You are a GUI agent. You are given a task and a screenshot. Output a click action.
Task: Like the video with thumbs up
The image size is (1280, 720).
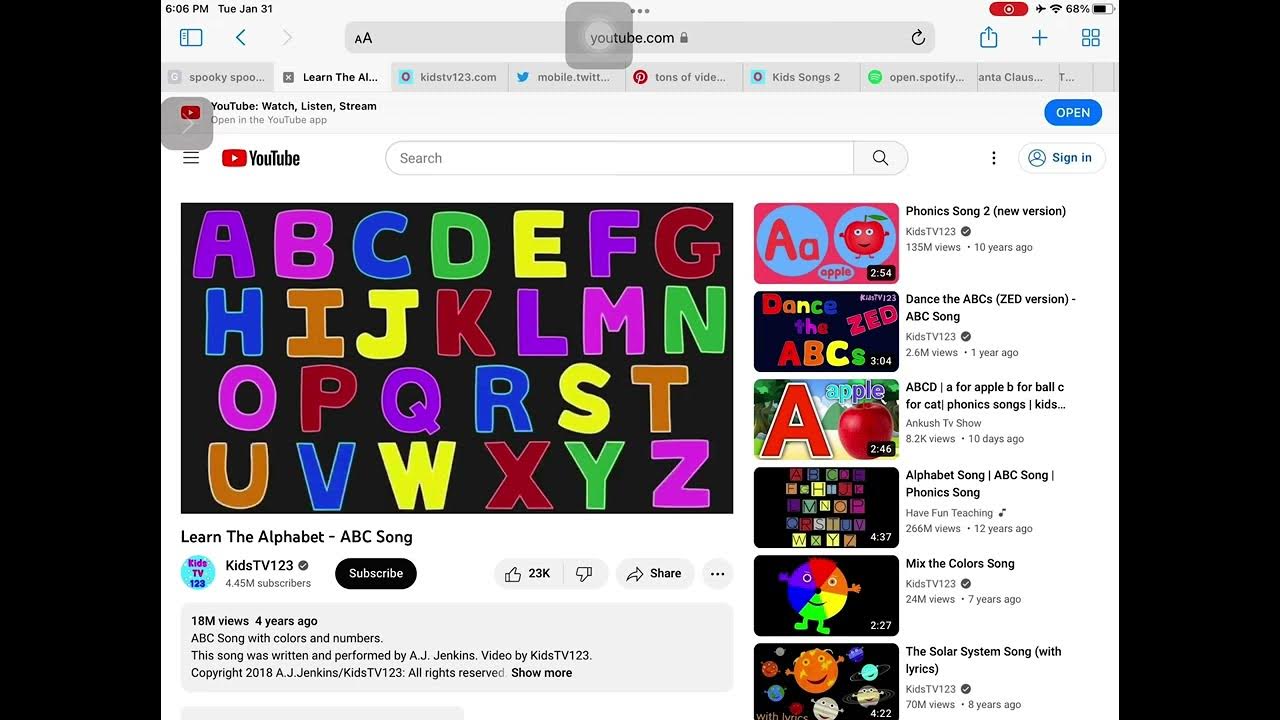coord(528,574)
